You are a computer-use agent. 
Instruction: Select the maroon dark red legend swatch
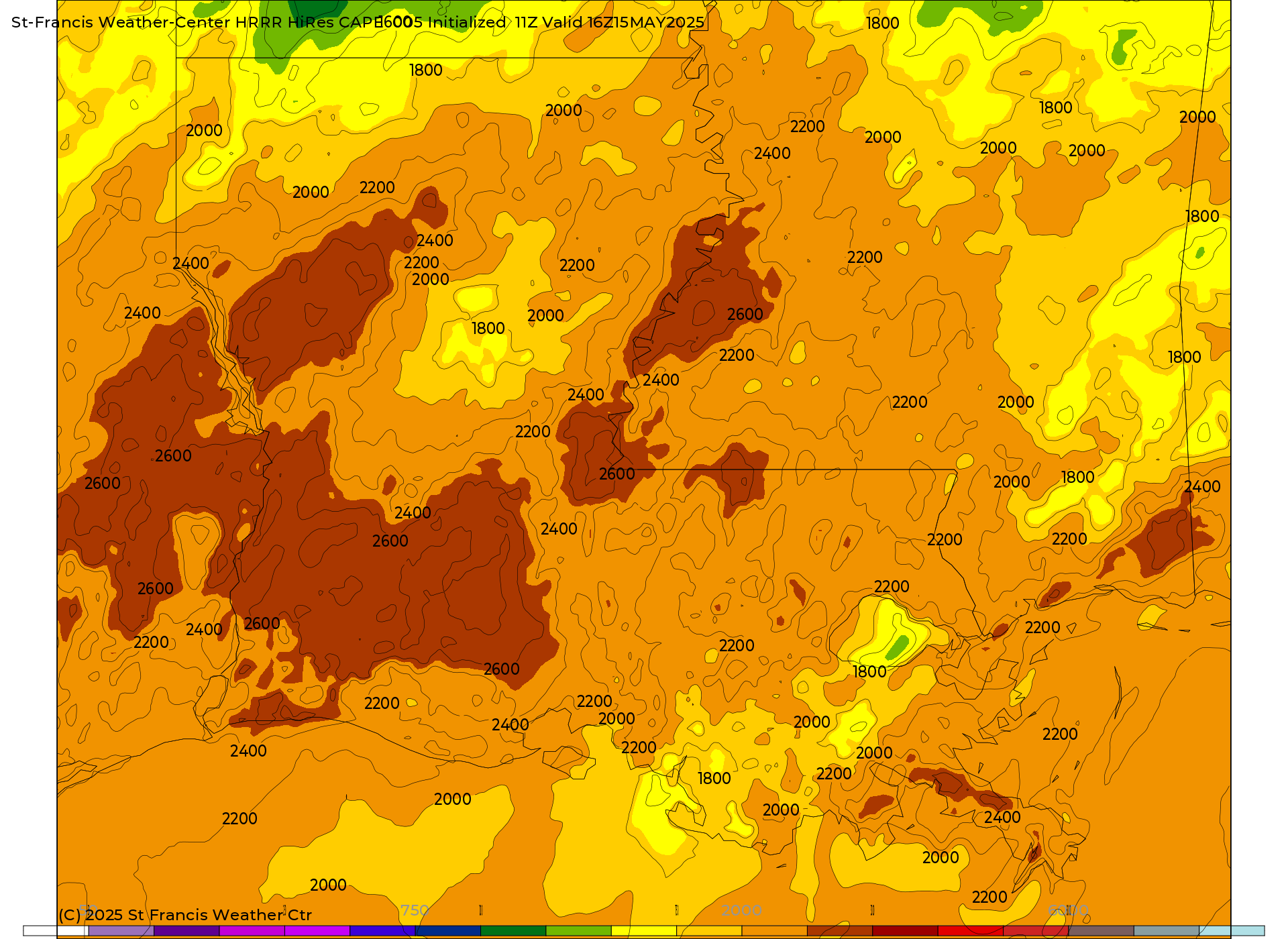tap(905, 931)
